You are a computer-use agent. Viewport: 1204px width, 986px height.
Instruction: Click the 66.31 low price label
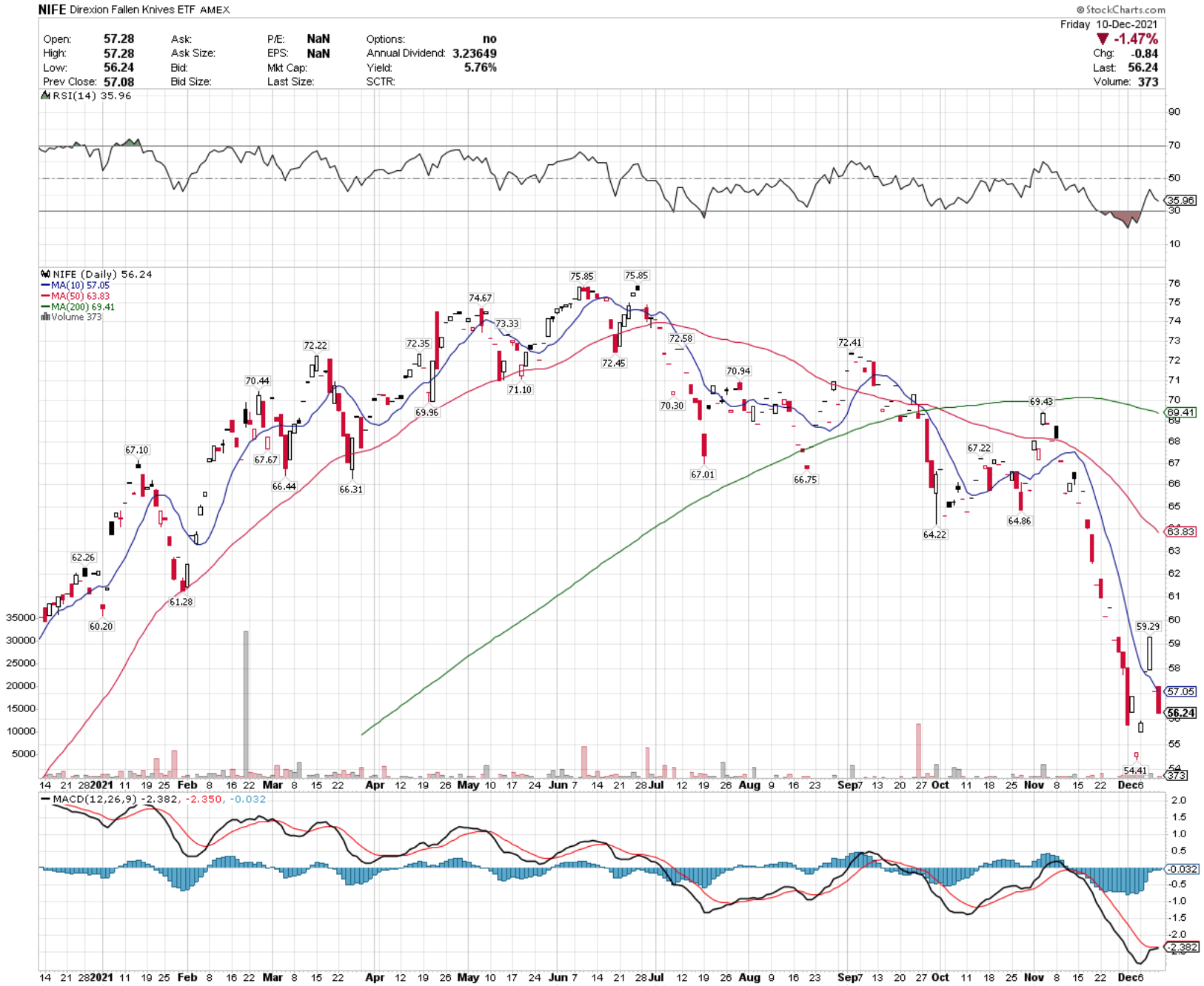click(x=351, y=489)
